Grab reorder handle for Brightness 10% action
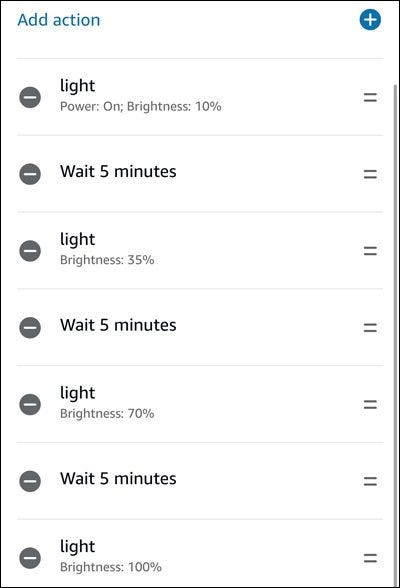This screenshot has width=400, height=588. [370, 98]
